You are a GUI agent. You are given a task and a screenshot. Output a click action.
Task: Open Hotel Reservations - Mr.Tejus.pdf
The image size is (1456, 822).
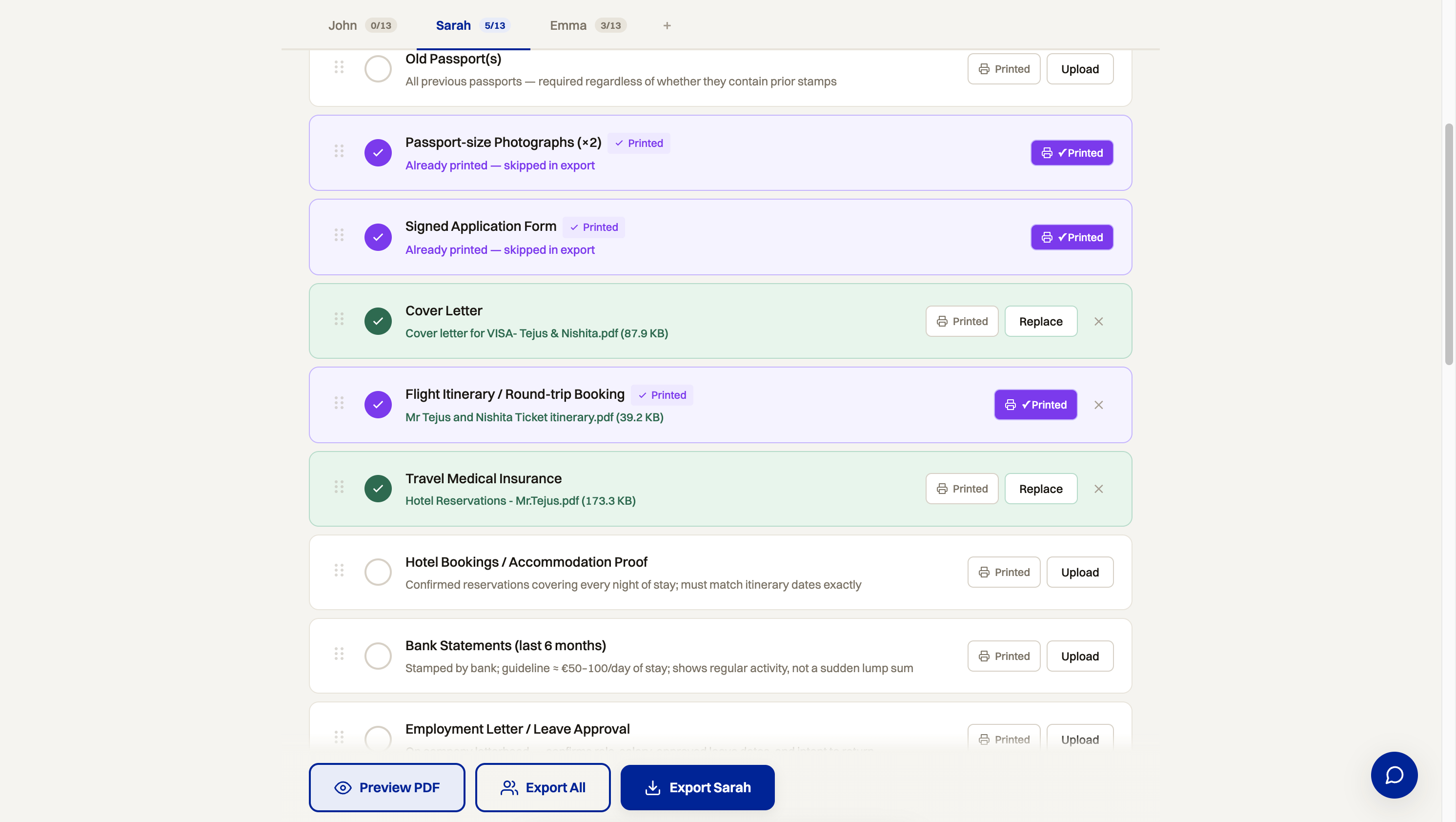(520, 500)
